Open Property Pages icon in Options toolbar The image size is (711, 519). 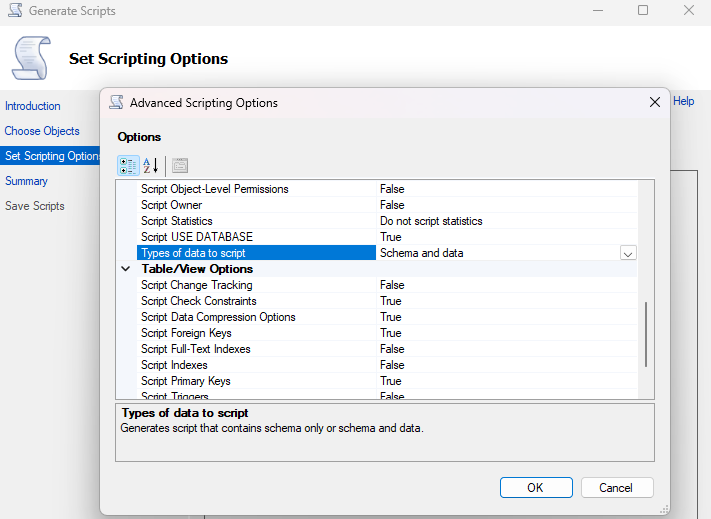point(180,165)
